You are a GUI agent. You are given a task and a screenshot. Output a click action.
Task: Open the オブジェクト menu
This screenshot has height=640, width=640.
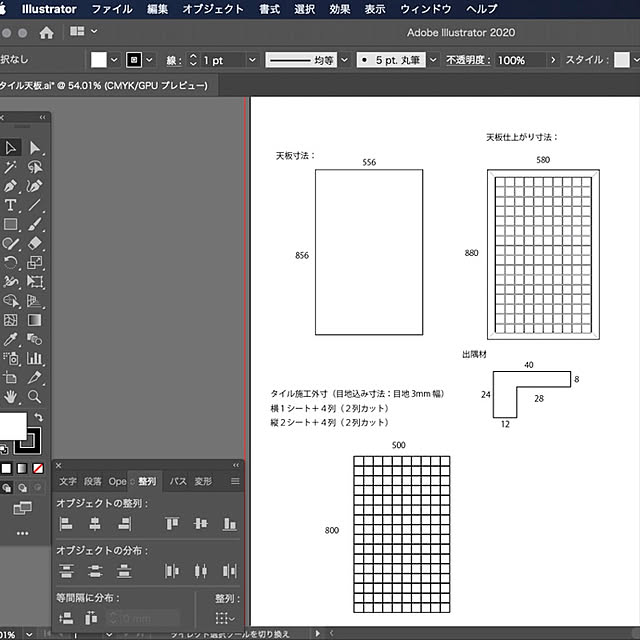coord(213,9)
